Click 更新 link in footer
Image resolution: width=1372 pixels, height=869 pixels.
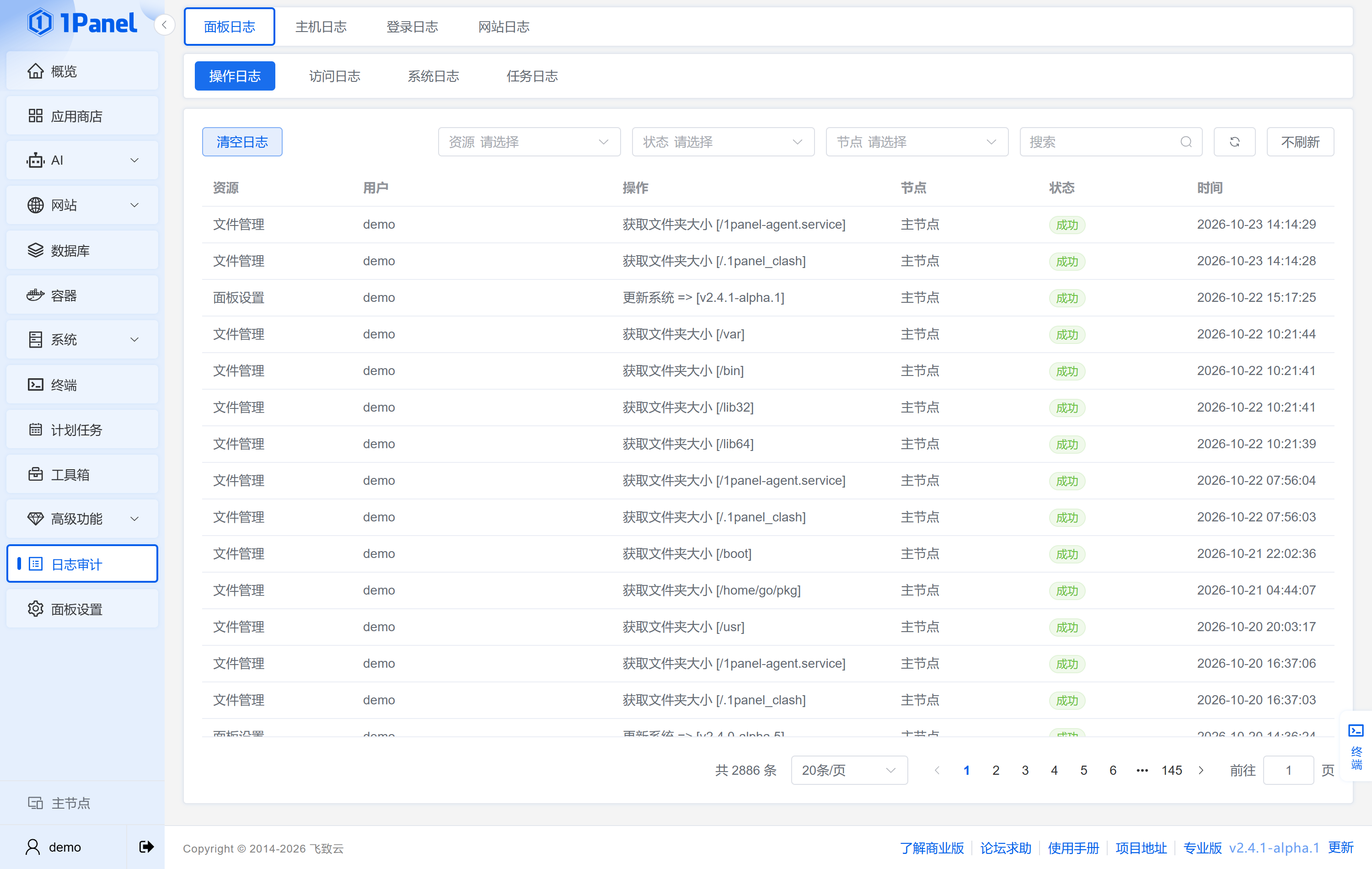click(x=1340, y=848)
